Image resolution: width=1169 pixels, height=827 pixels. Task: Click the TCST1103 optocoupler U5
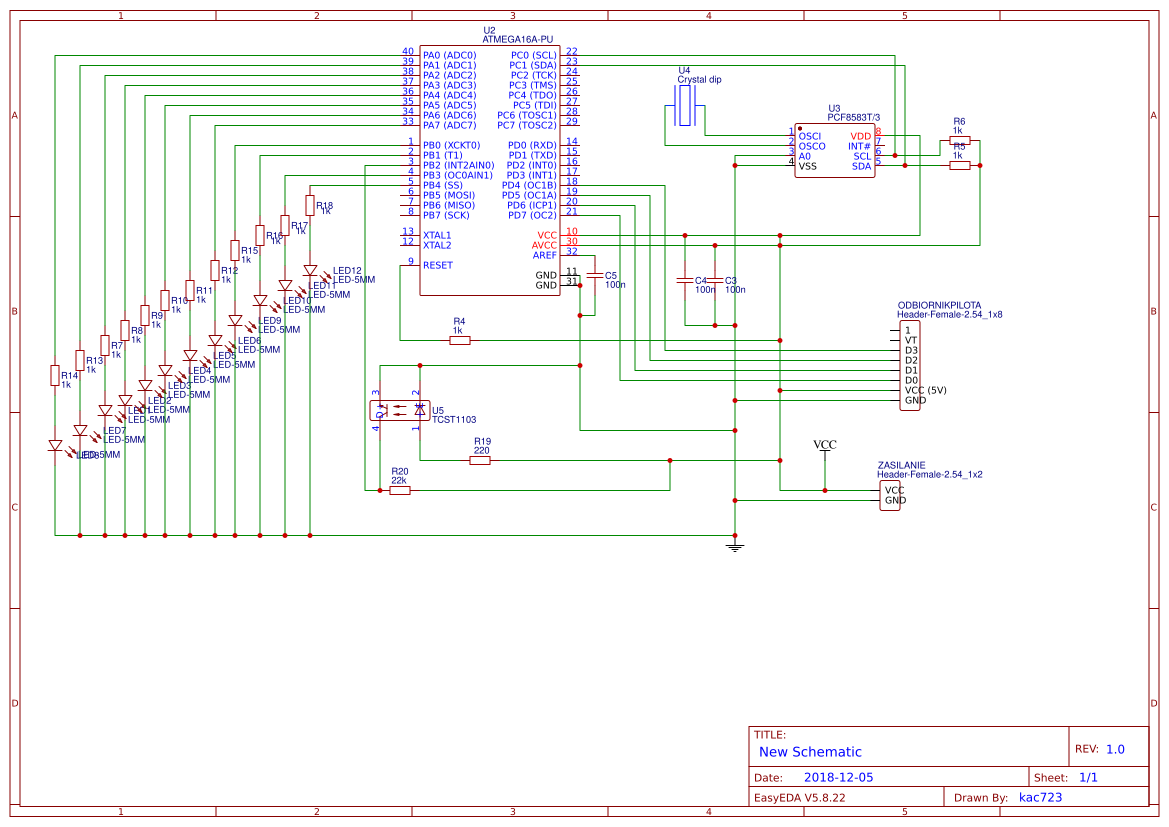[400, 410]
